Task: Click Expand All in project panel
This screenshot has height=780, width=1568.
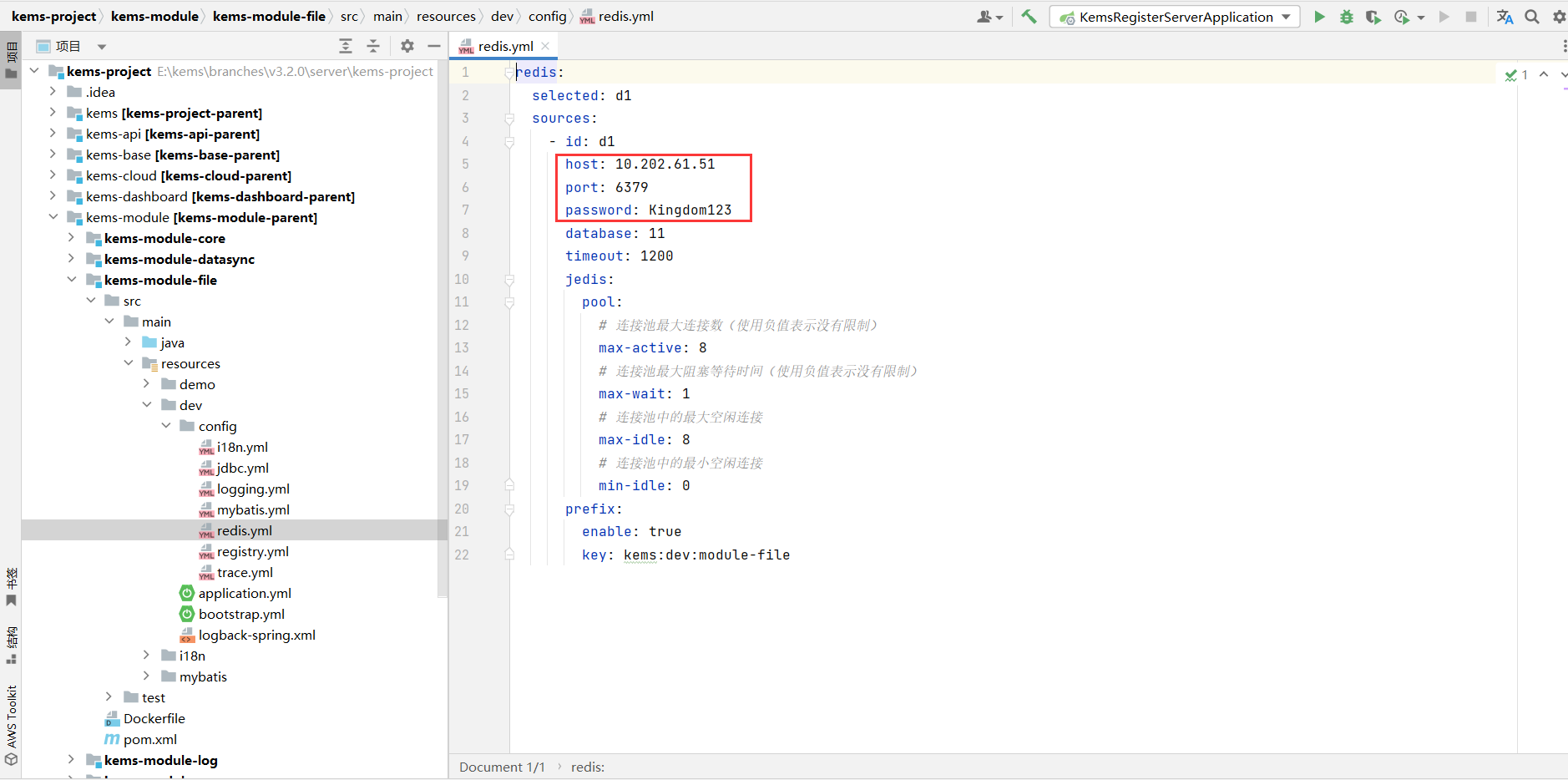Action: pos(346,46)
